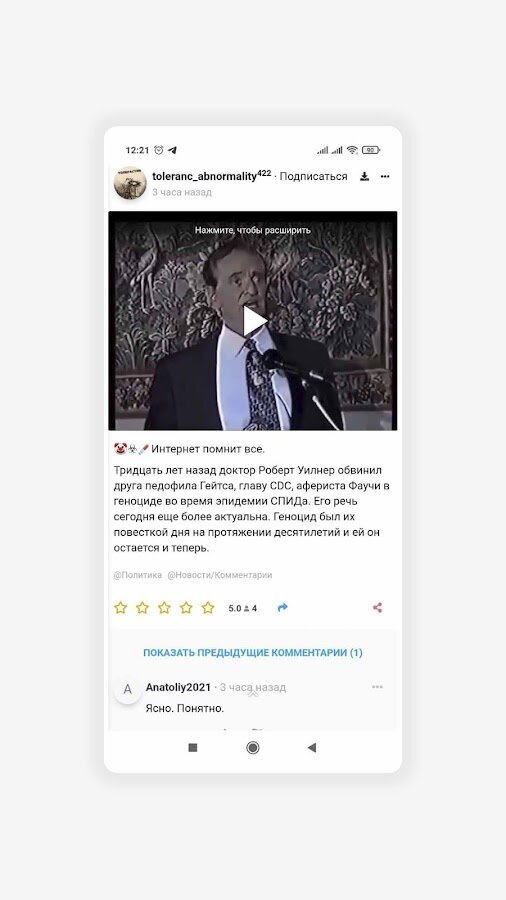Click the pink share icon

377,608
